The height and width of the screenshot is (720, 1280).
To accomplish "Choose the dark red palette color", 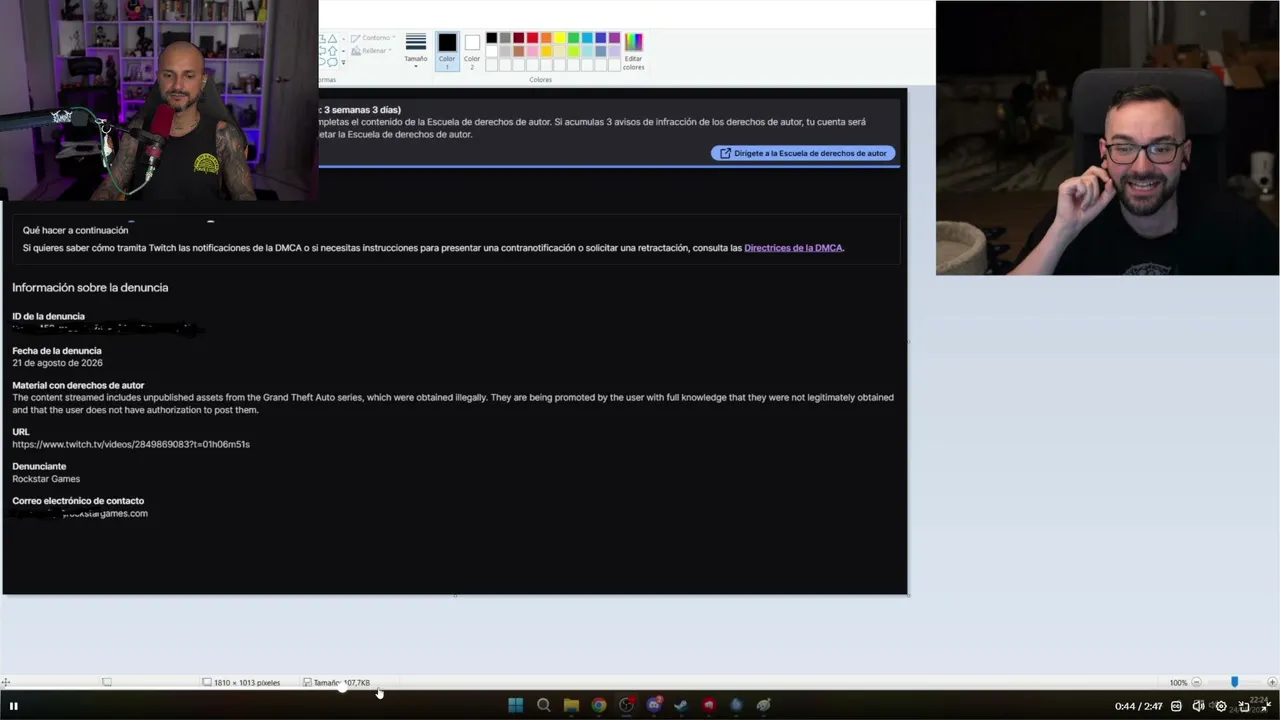I will coord(518,38).
